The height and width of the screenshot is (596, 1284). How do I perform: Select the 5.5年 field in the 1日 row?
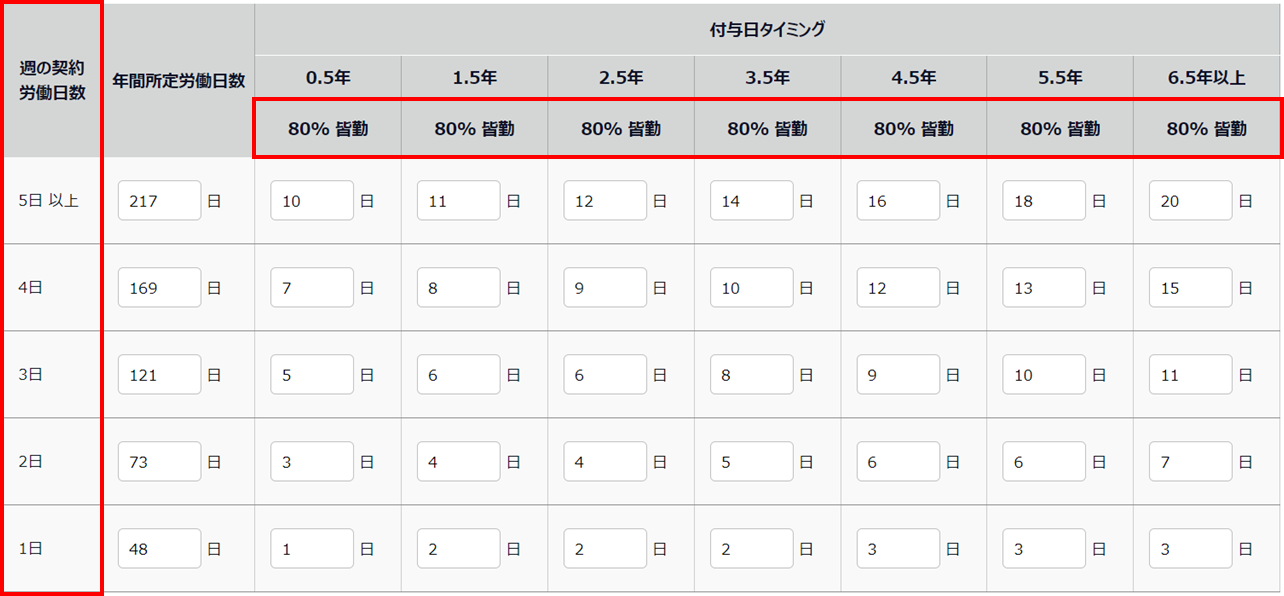(x=1044, y=549)
